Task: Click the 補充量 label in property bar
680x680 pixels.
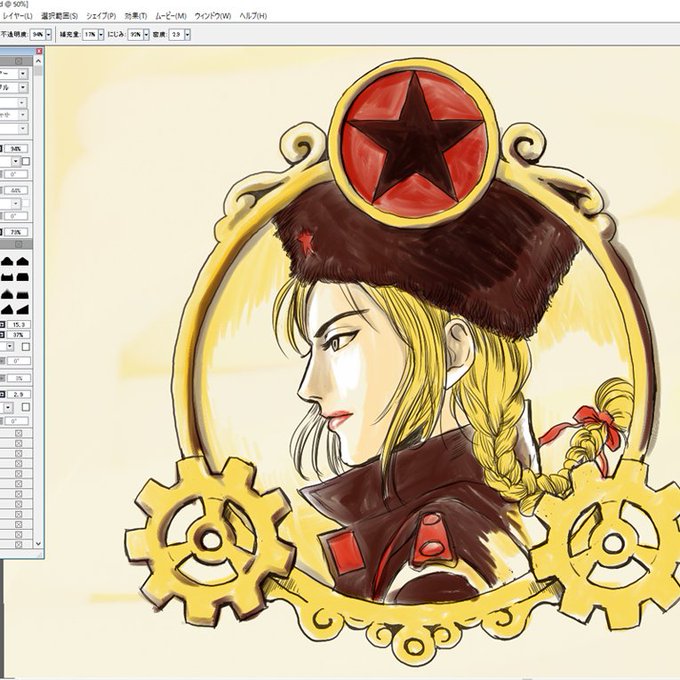Action: [70, 34]
